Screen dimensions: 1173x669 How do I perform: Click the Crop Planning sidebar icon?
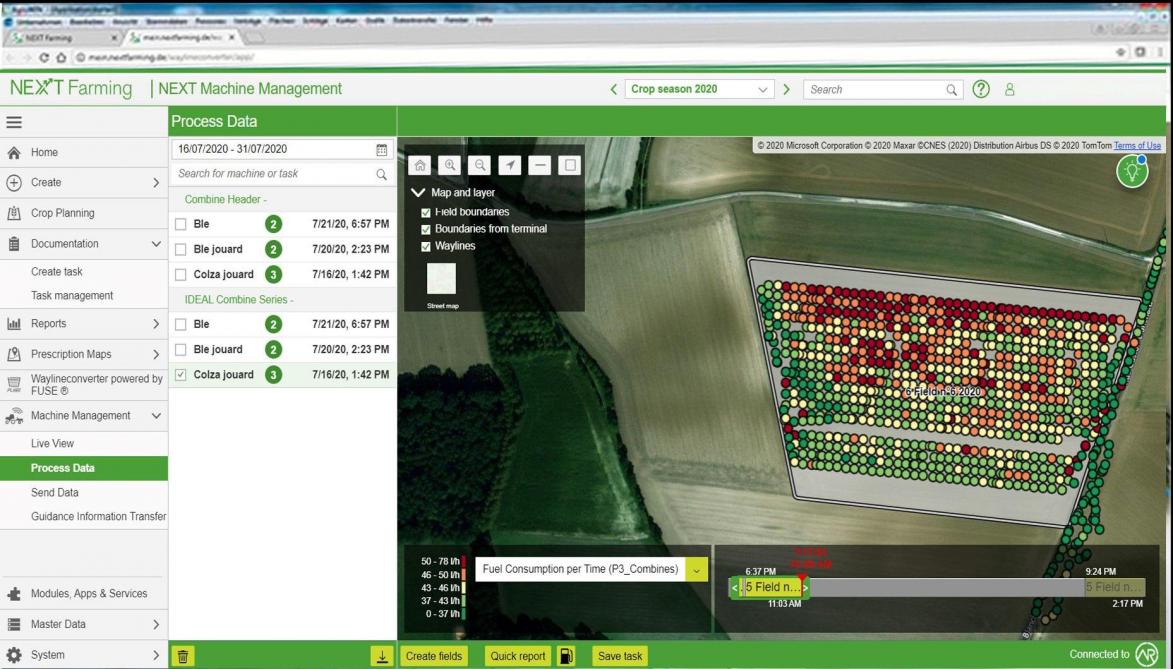point(13,213)
